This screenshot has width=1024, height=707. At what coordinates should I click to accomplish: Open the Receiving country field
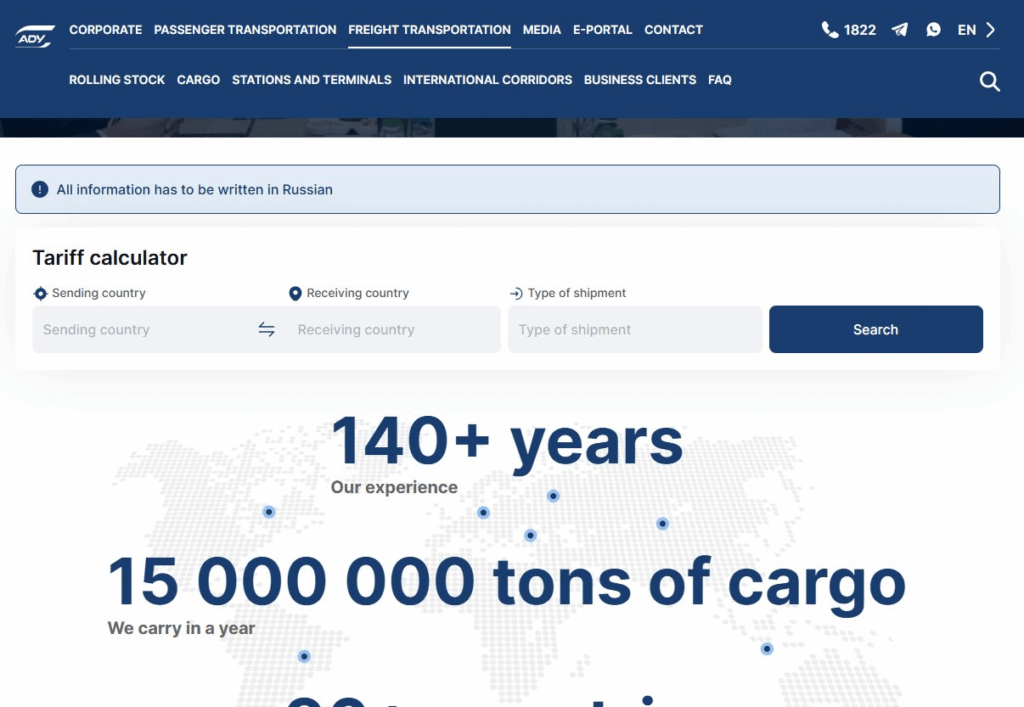[394, 330]
